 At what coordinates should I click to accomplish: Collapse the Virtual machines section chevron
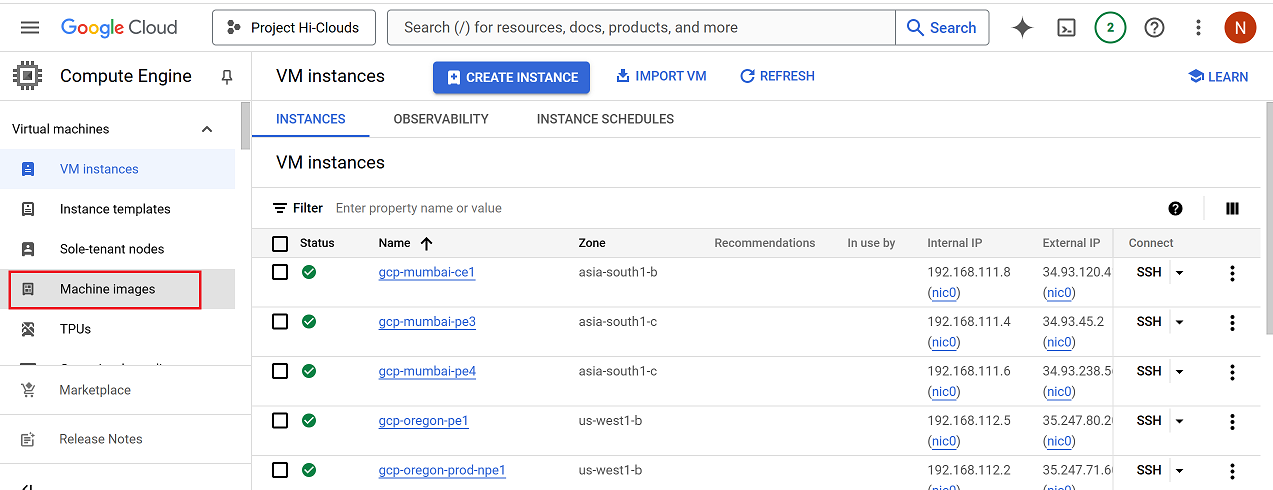[207, 129]
